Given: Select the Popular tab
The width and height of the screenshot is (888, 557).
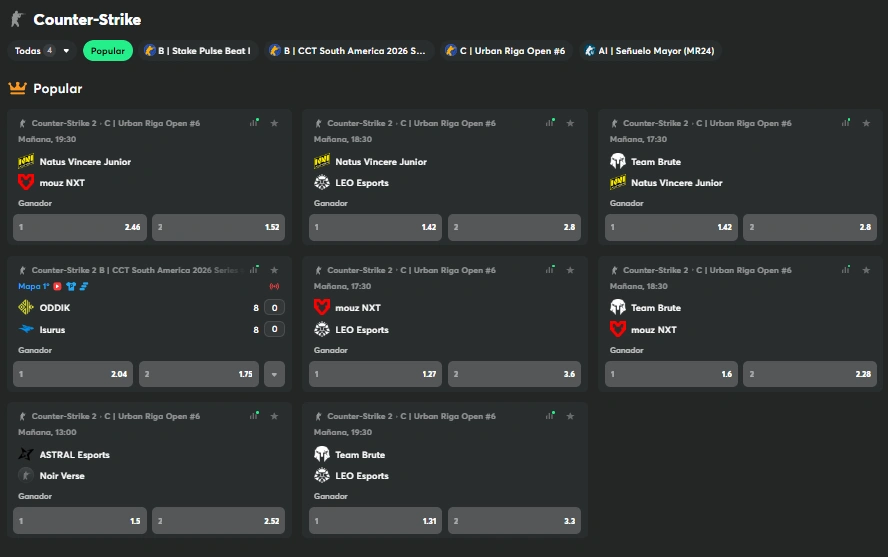Looking at the screenshot, I should click(x=108, y=50).
